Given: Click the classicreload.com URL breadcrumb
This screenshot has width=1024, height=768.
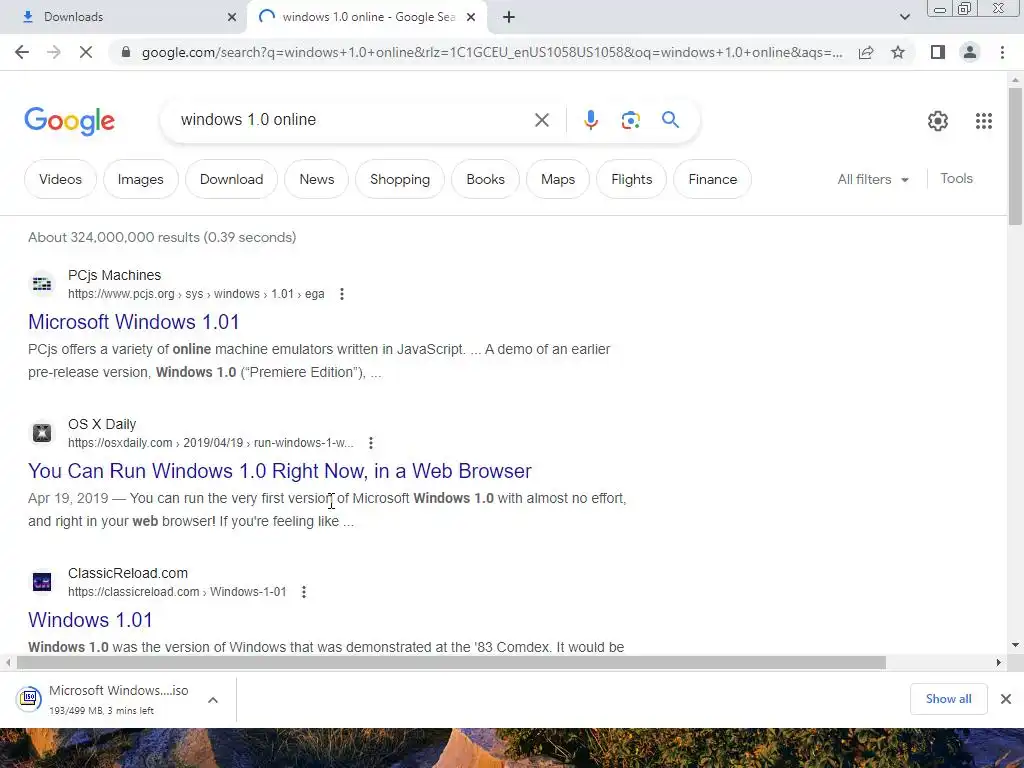Looking at the screenshot, I should point(177,592).
